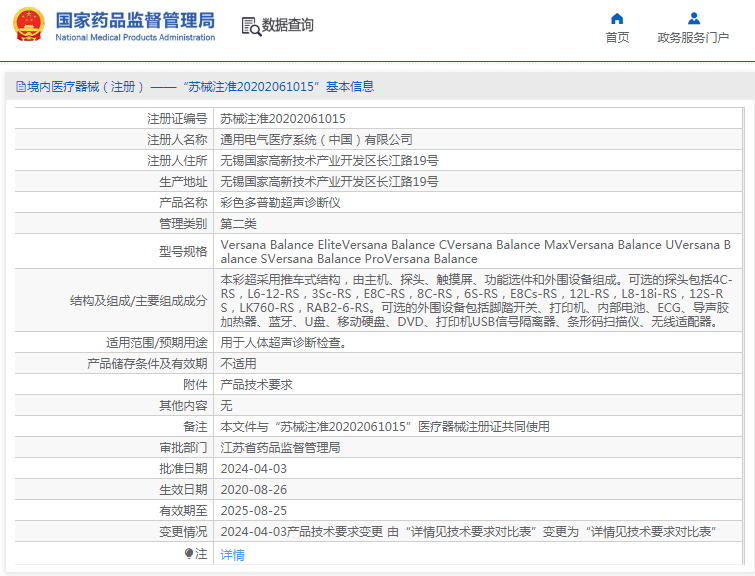The width and height of the screenshot is (755, 576).
Task: Click the 型号规格 row label
Action: 183,252
